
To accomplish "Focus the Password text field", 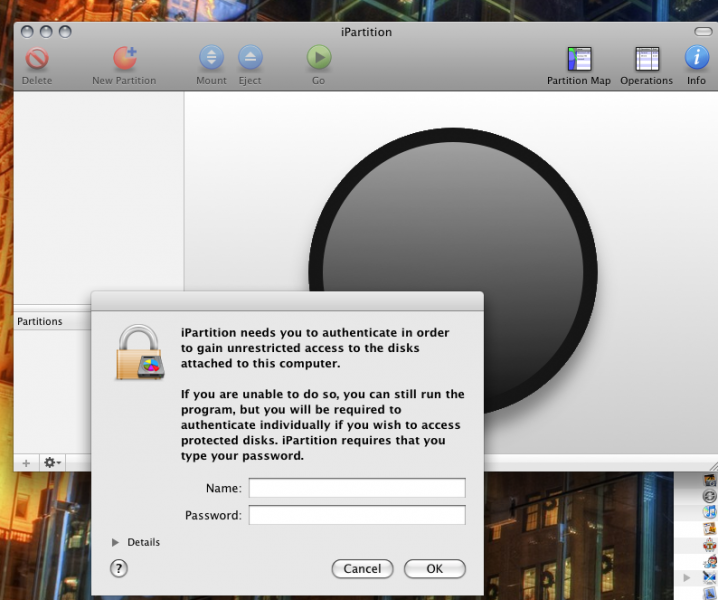I will (x=357, y=515).
